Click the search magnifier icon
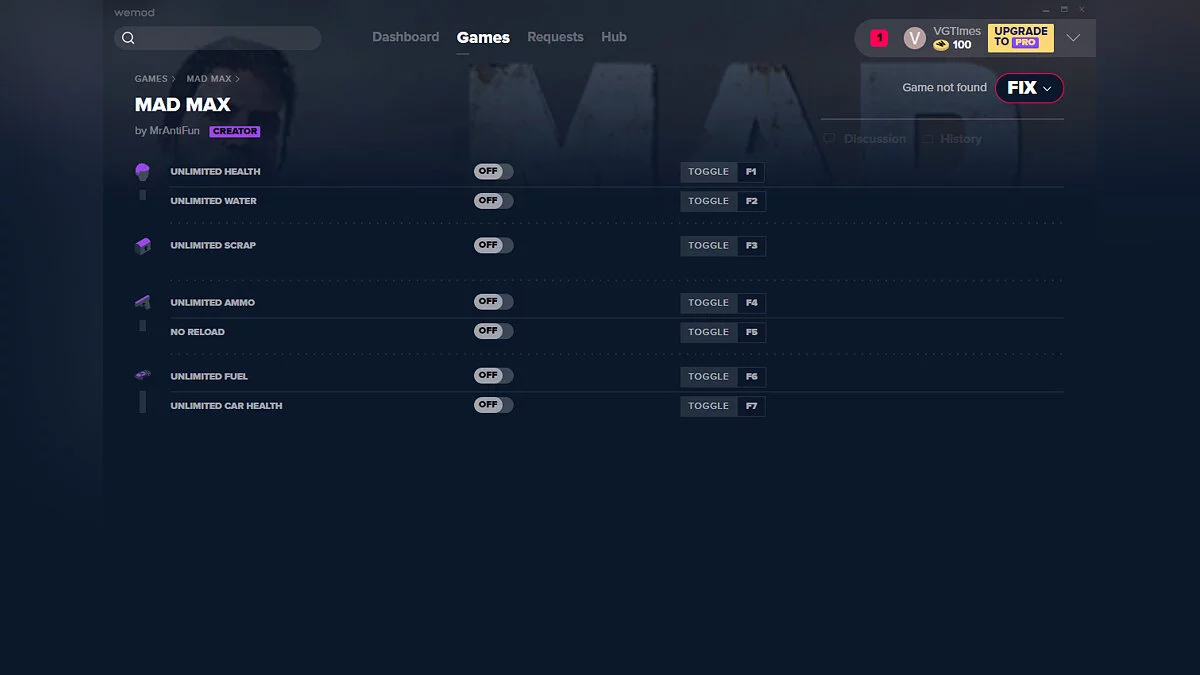Screen dimensions: 1200x675 pyautogui.click(x=128, y=38)
